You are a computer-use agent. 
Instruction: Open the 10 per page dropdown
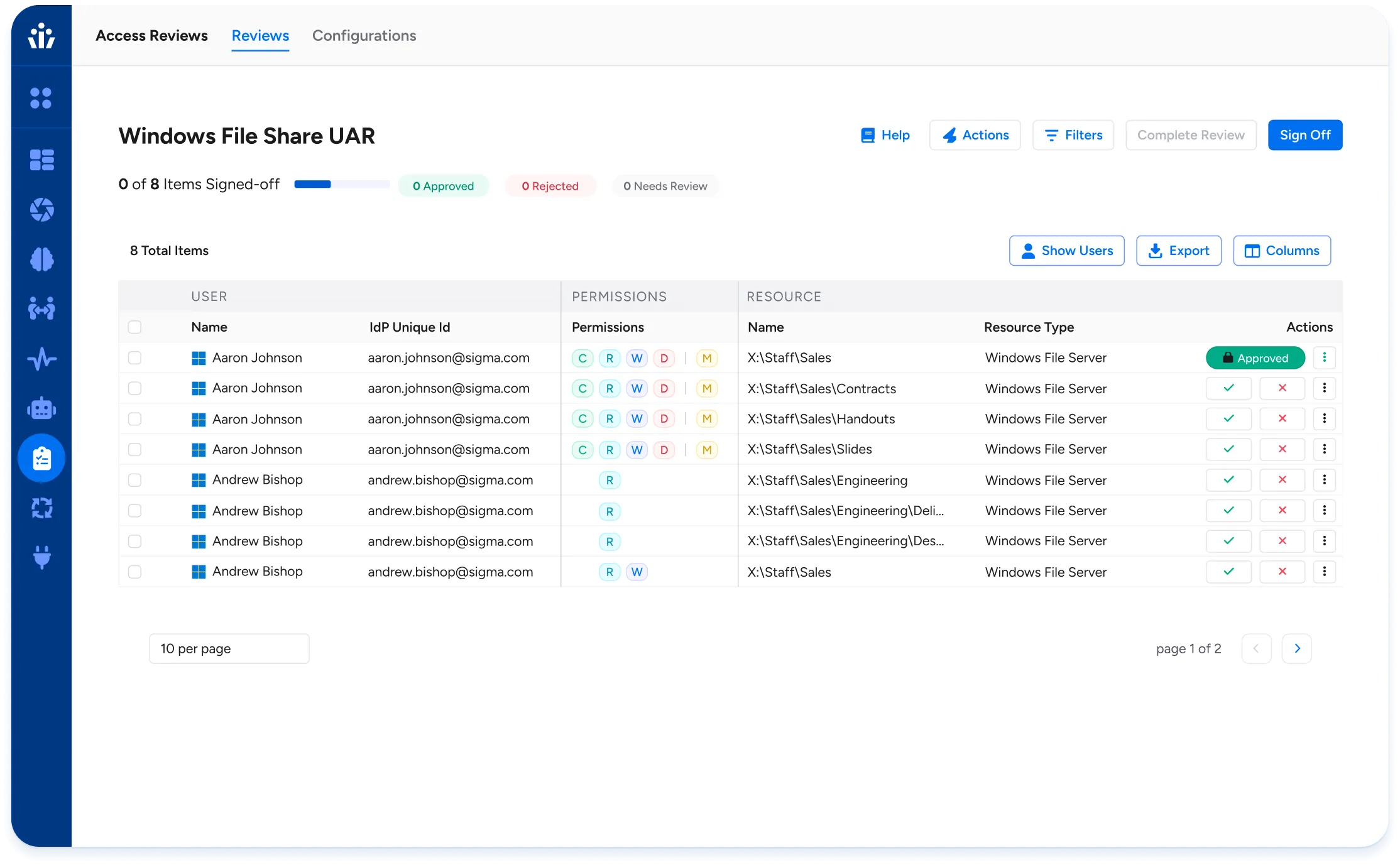point(229,648)
